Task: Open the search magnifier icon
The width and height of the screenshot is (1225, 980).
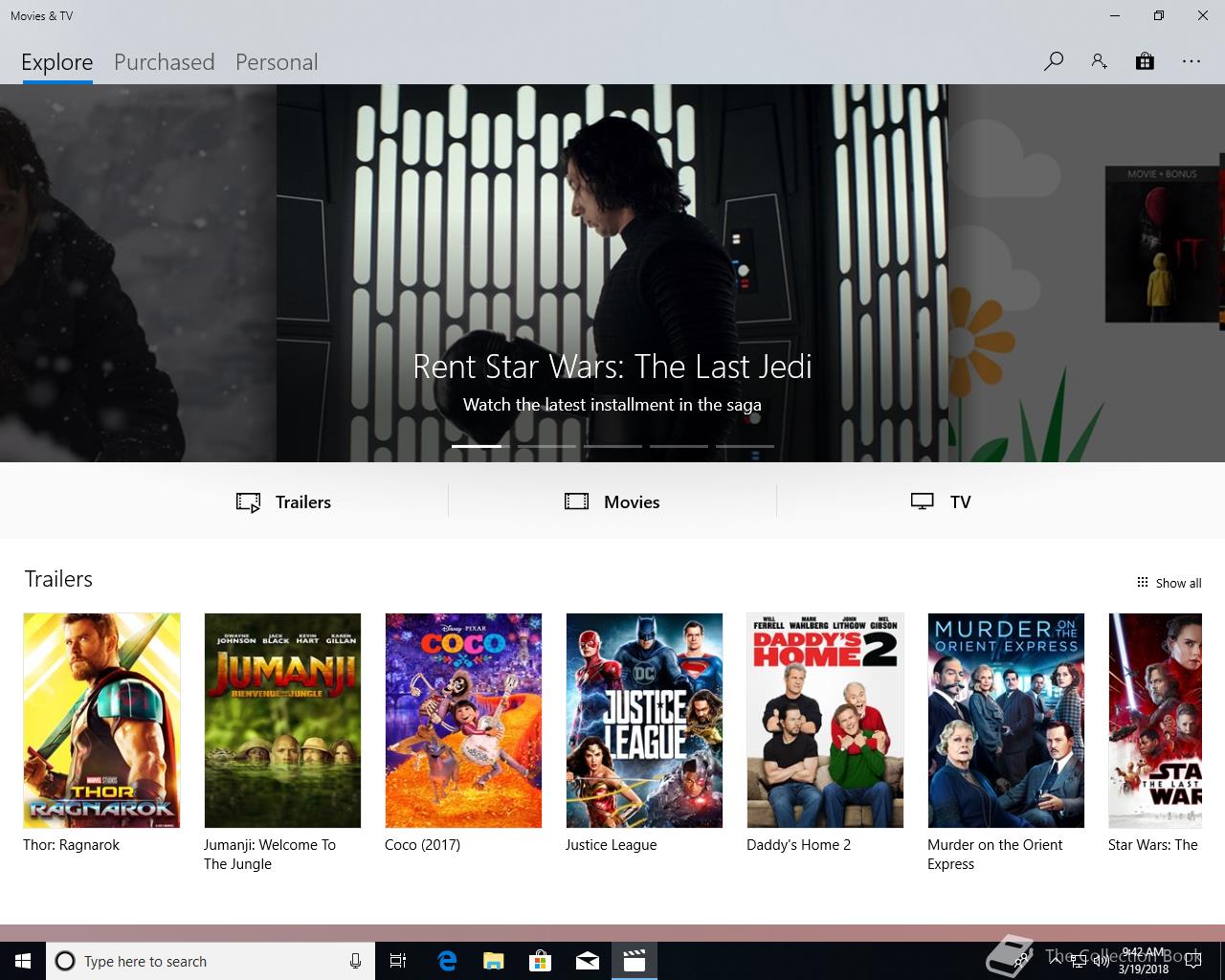Action: pos(1054,62)
